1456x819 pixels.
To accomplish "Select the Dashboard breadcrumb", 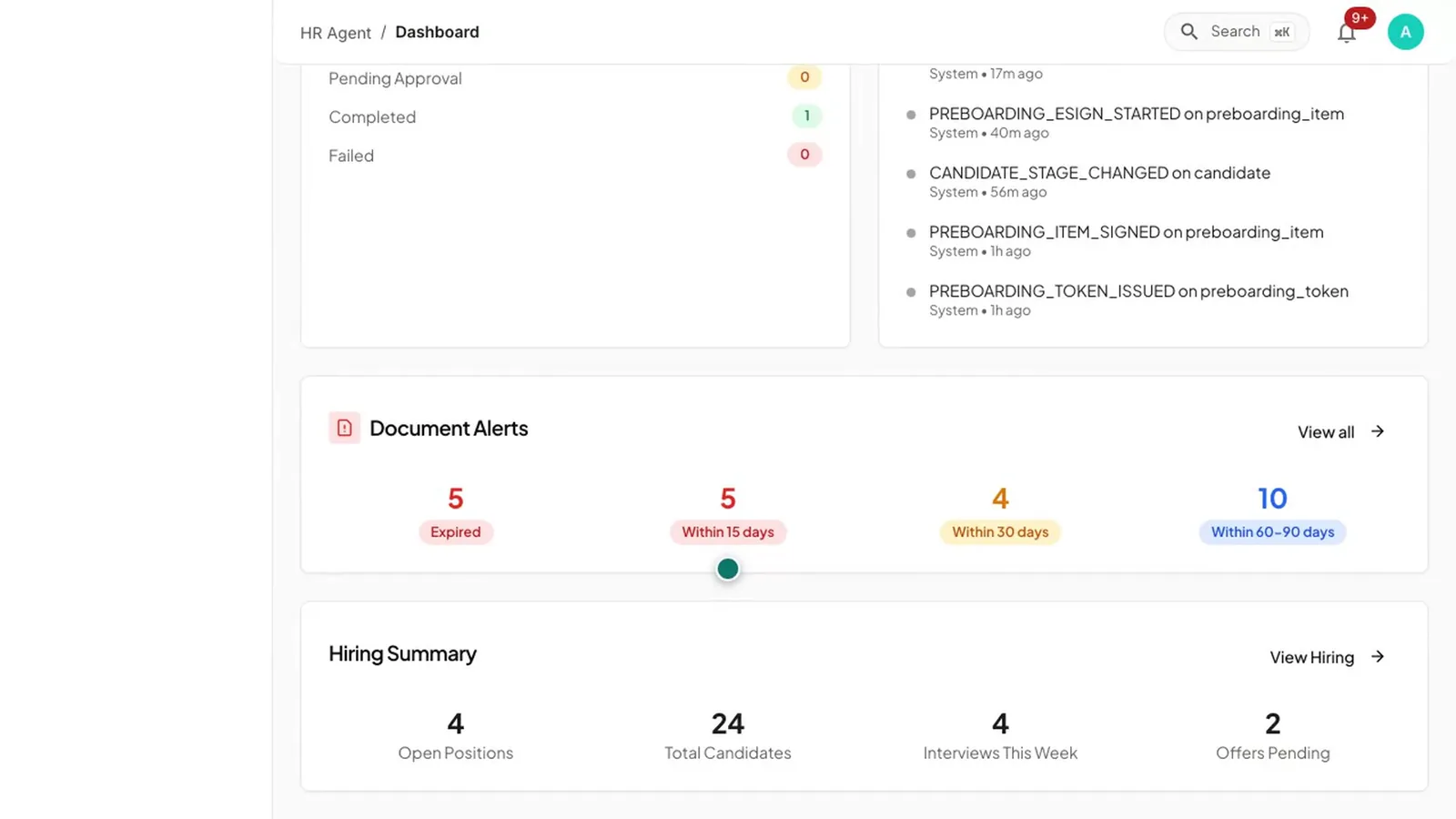I will [x=437, y=32].
